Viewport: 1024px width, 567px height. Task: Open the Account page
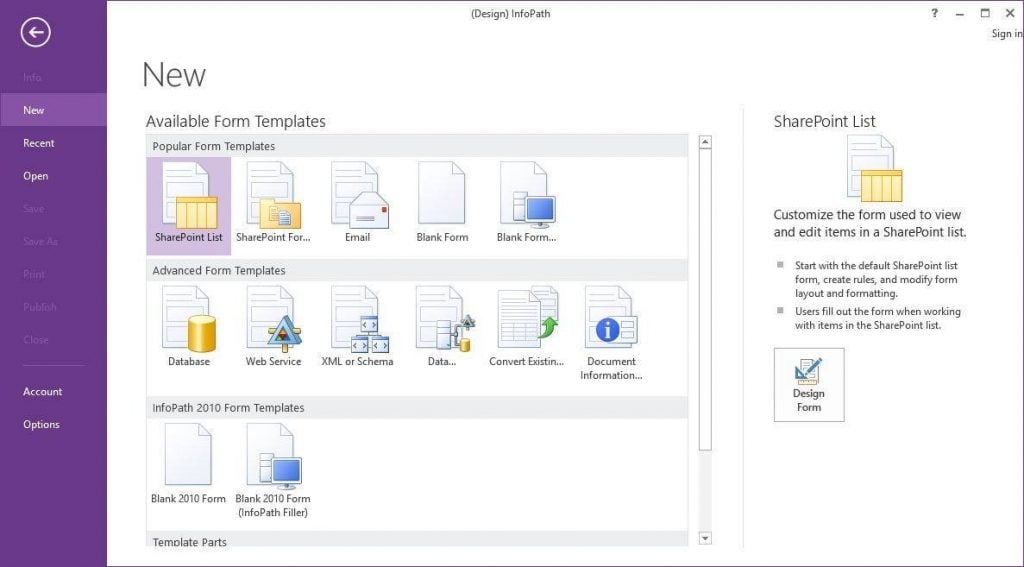pos(53,391)
